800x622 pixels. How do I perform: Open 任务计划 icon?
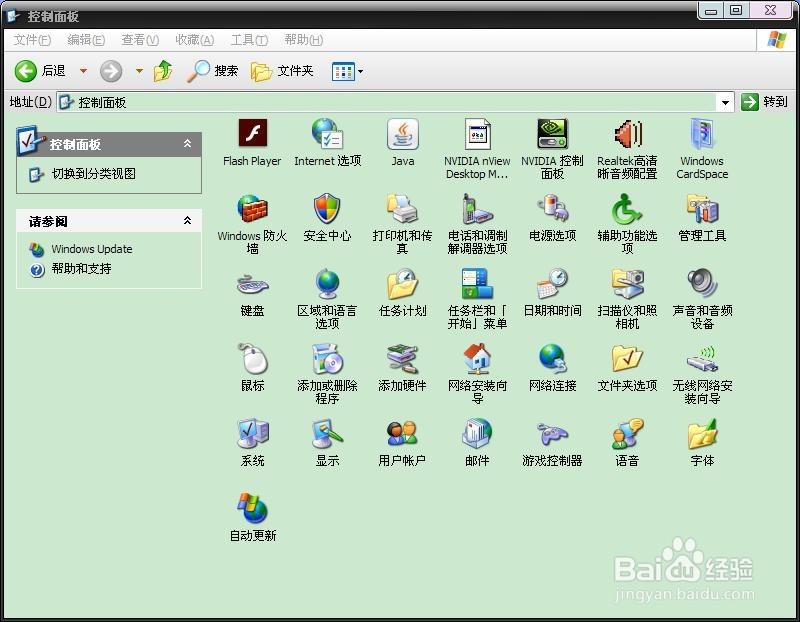(403, 284)
